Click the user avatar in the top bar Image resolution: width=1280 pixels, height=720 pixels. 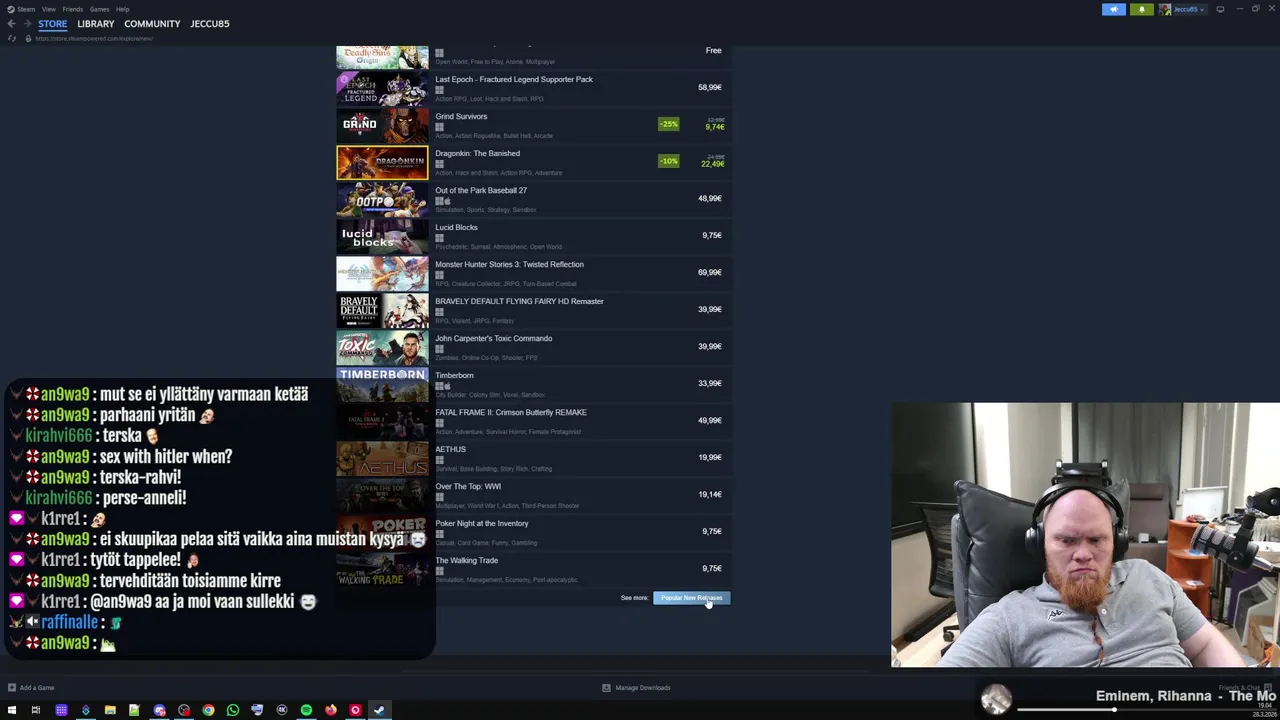point(1165,9)
